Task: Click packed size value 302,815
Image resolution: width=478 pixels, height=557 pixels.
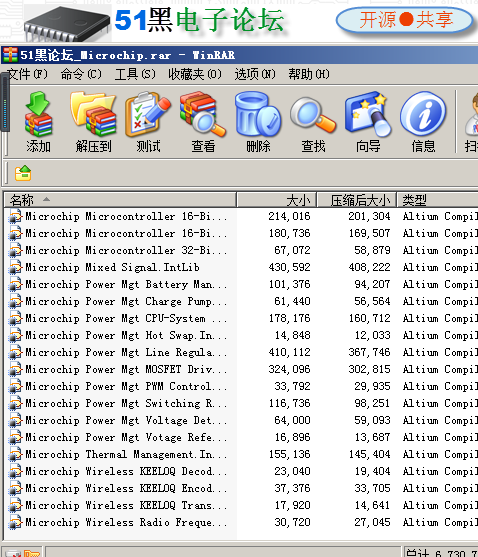Action: (369, 369)
